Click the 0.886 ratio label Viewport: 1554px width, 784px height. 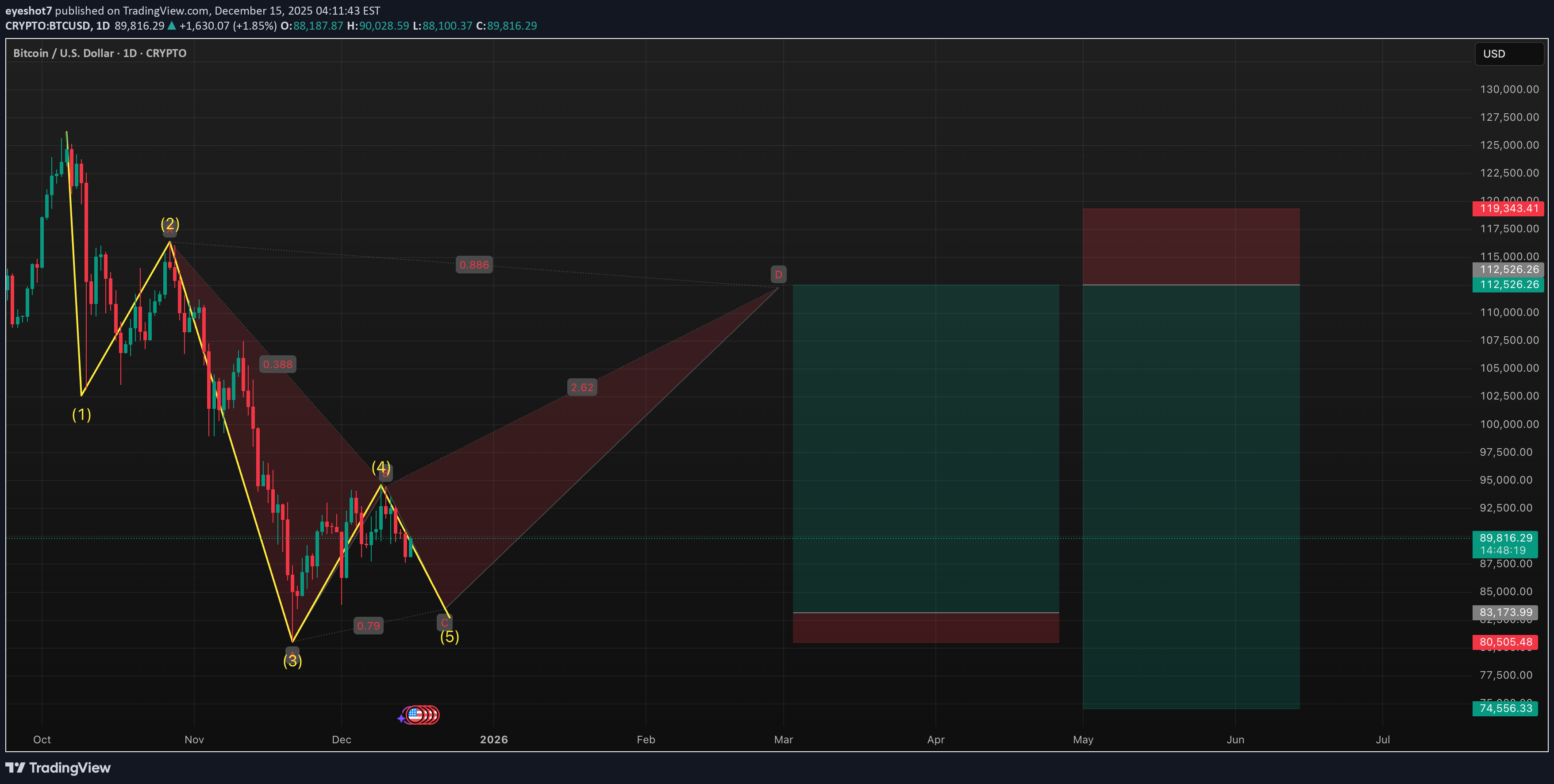click(474, 265)
